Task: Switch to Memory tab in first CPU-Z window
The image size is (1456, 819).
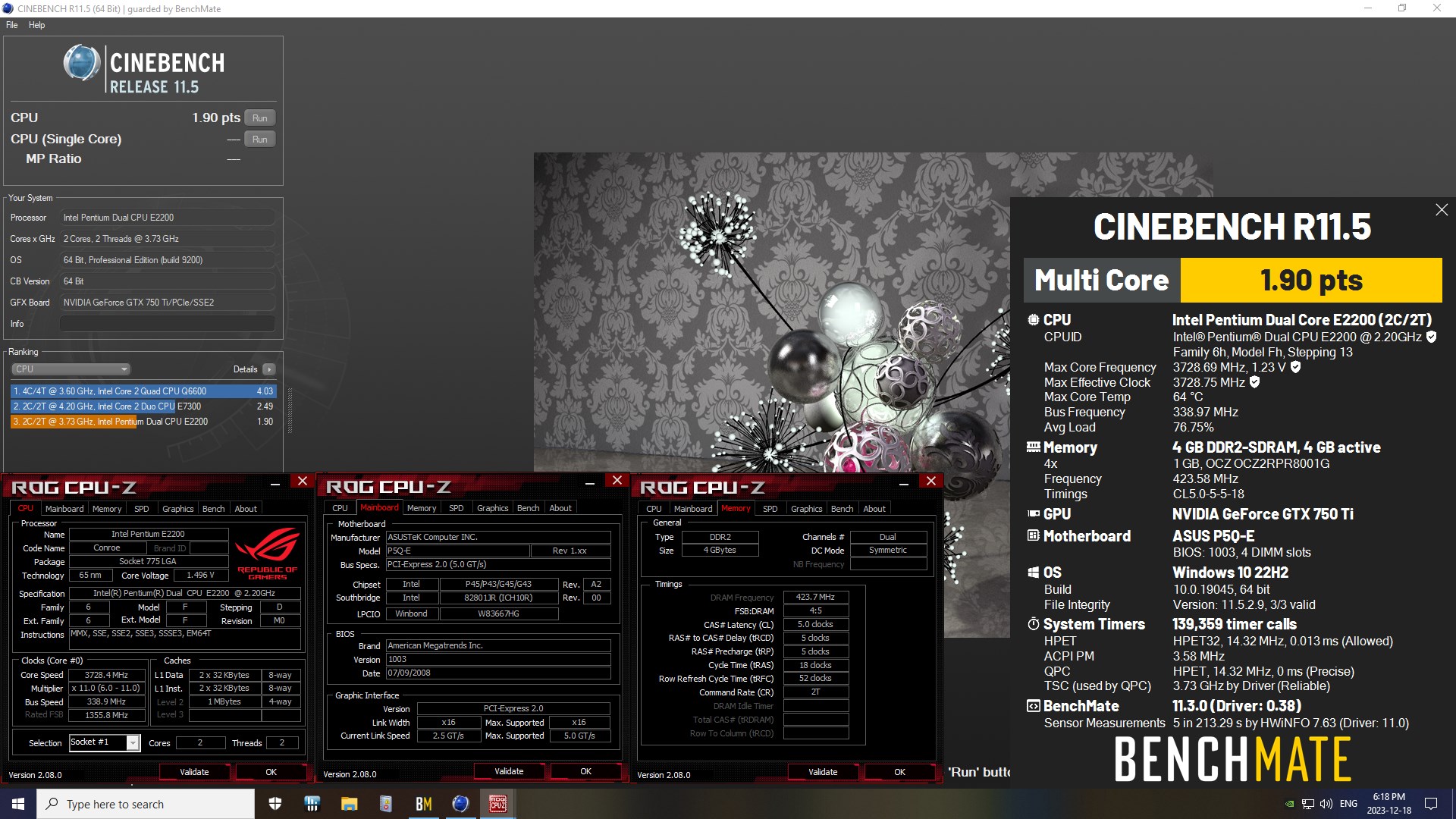Action: click(x=107, y=509)
